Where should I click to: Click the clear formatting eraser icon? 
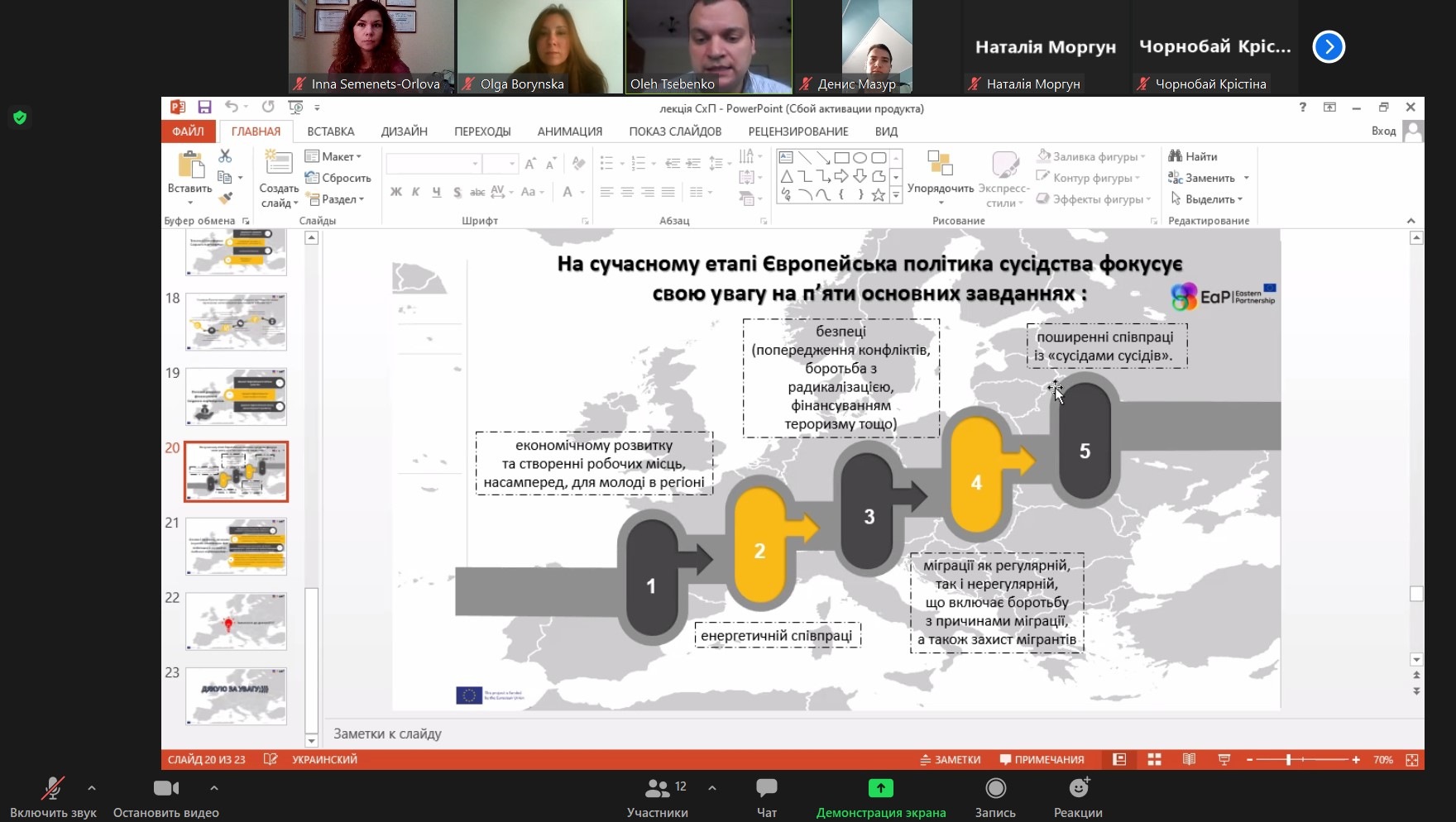pos(578,163)
